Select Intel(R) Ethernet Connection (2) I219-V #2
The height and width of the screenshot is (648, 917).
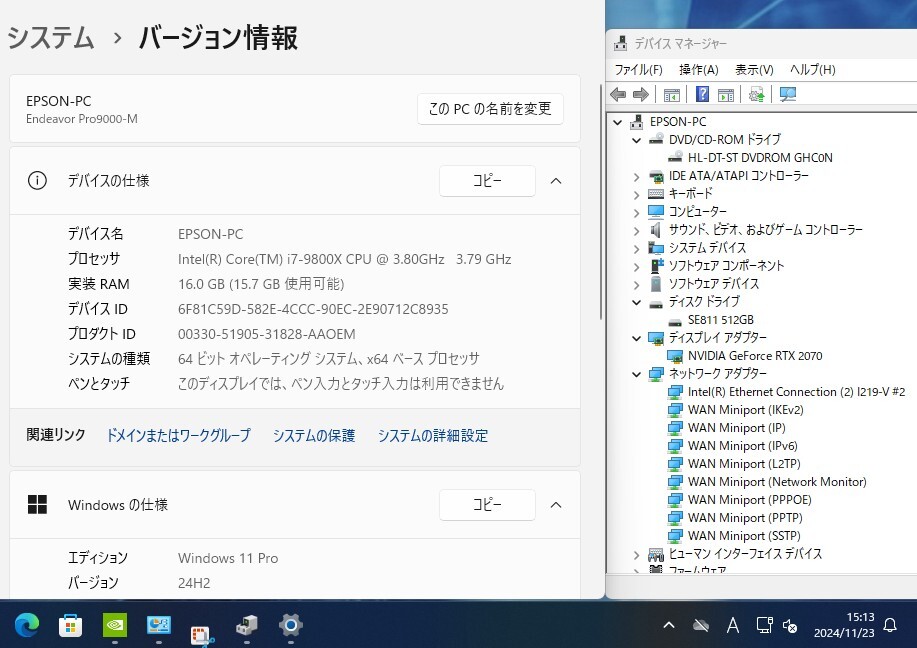pyautogui.click(x=796, y=392)
